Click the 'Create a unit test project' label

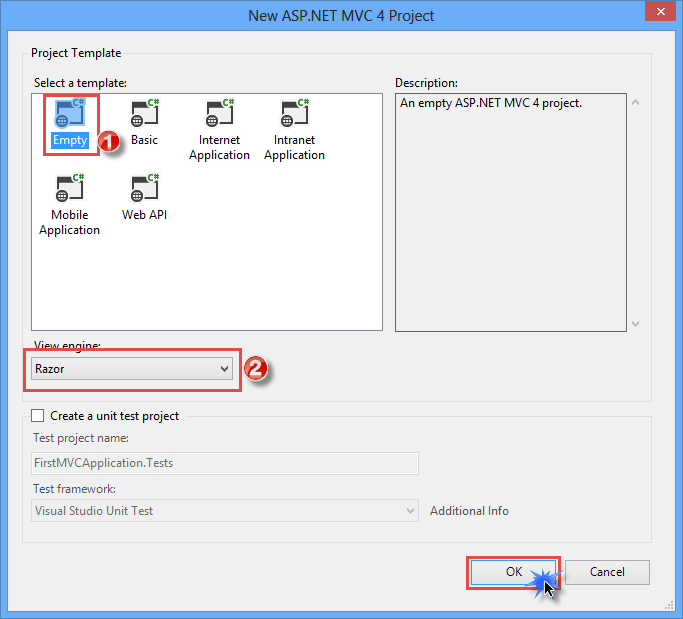click(x=115, y=416)
